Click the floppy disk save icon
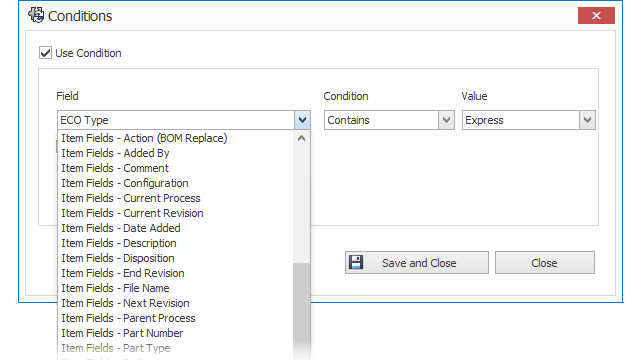This screenshot has height=360, width=640. (x=356, y=262)
